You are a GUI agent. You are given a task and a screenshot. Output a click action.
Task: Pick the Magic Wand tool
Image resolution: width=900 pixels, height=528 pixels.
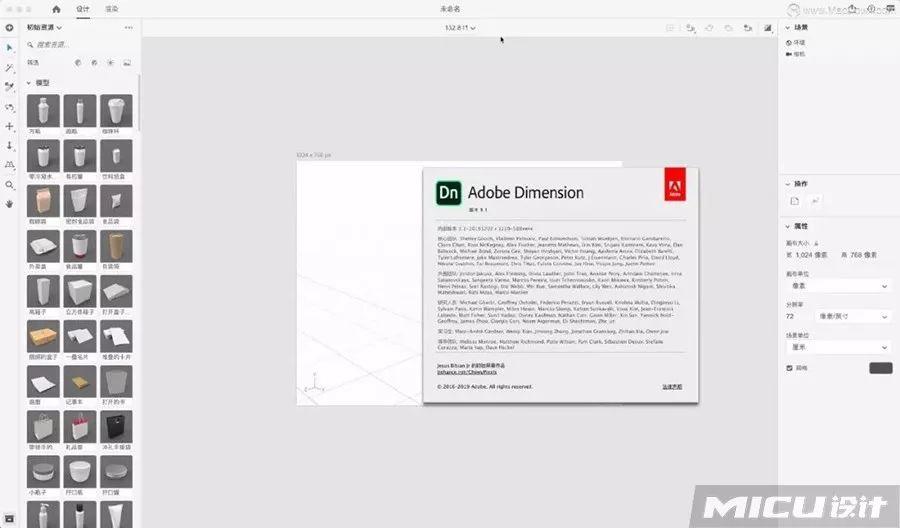coord(9,68)
